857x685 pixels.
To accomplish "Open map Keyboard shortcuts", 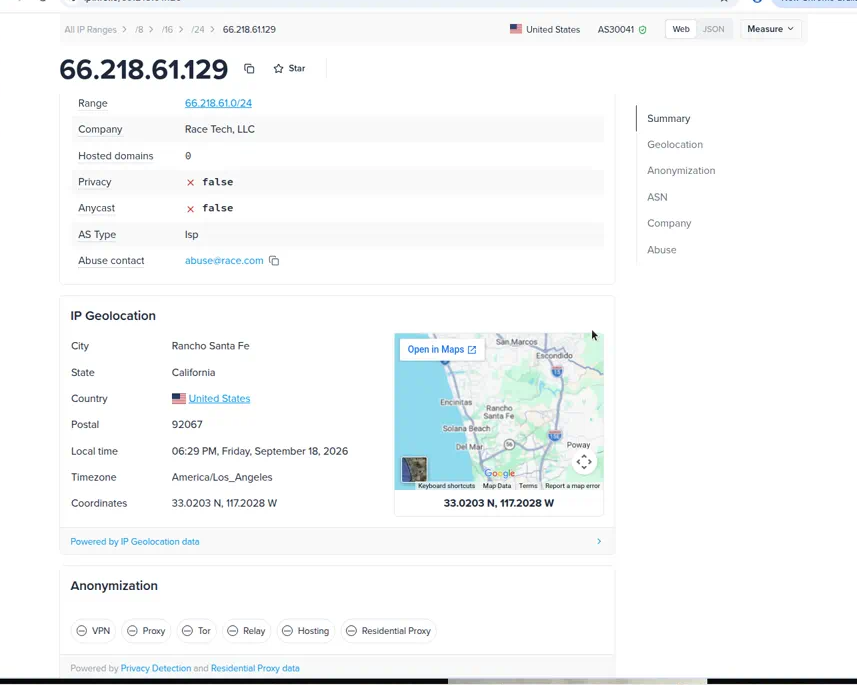I will 447,485.
